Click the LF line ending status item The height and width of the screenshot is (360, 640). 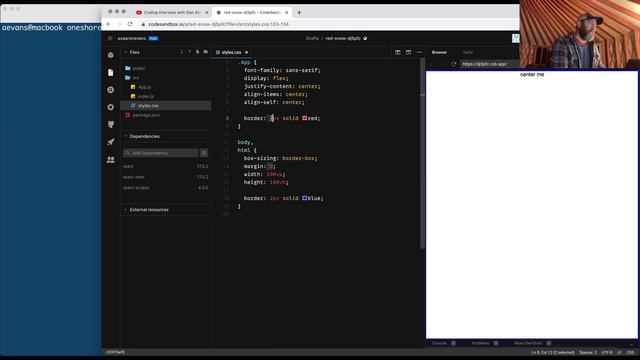pyautogui.click(x=619, y=352)
